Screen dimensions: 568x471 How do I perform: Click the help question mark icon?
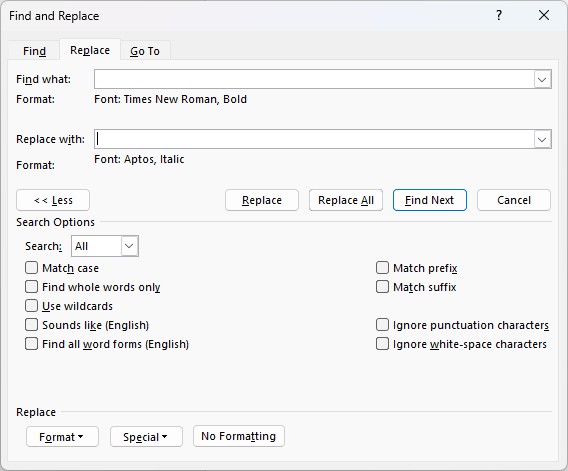[x=499, y=16]
